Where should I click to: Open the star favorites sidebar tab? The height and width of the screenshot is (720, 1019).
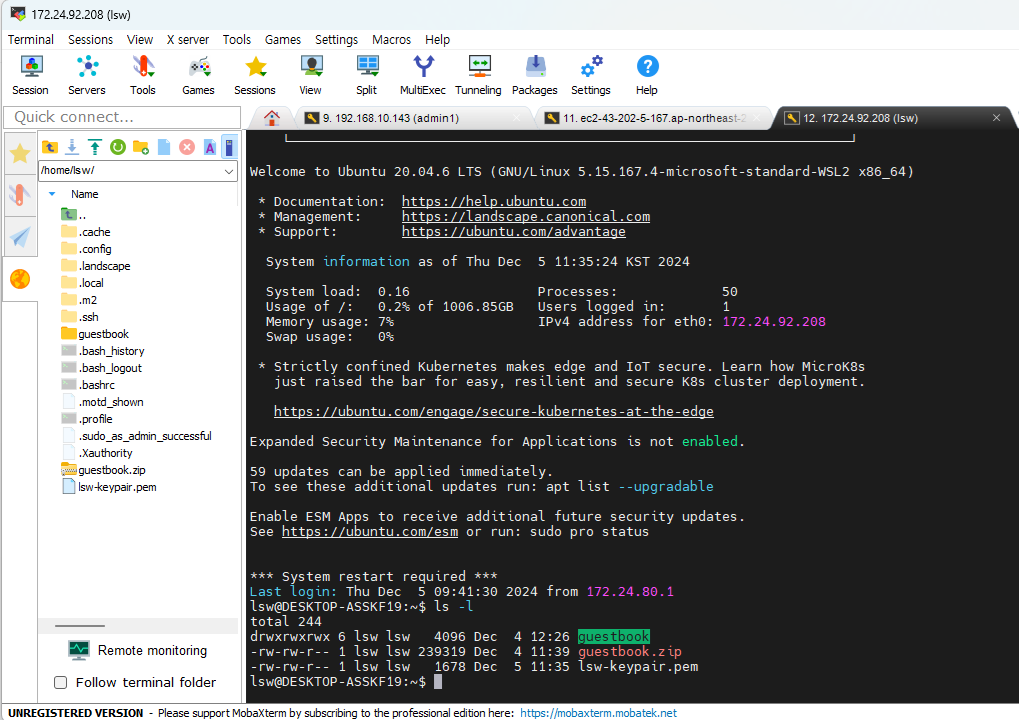[x=20, y=153]
